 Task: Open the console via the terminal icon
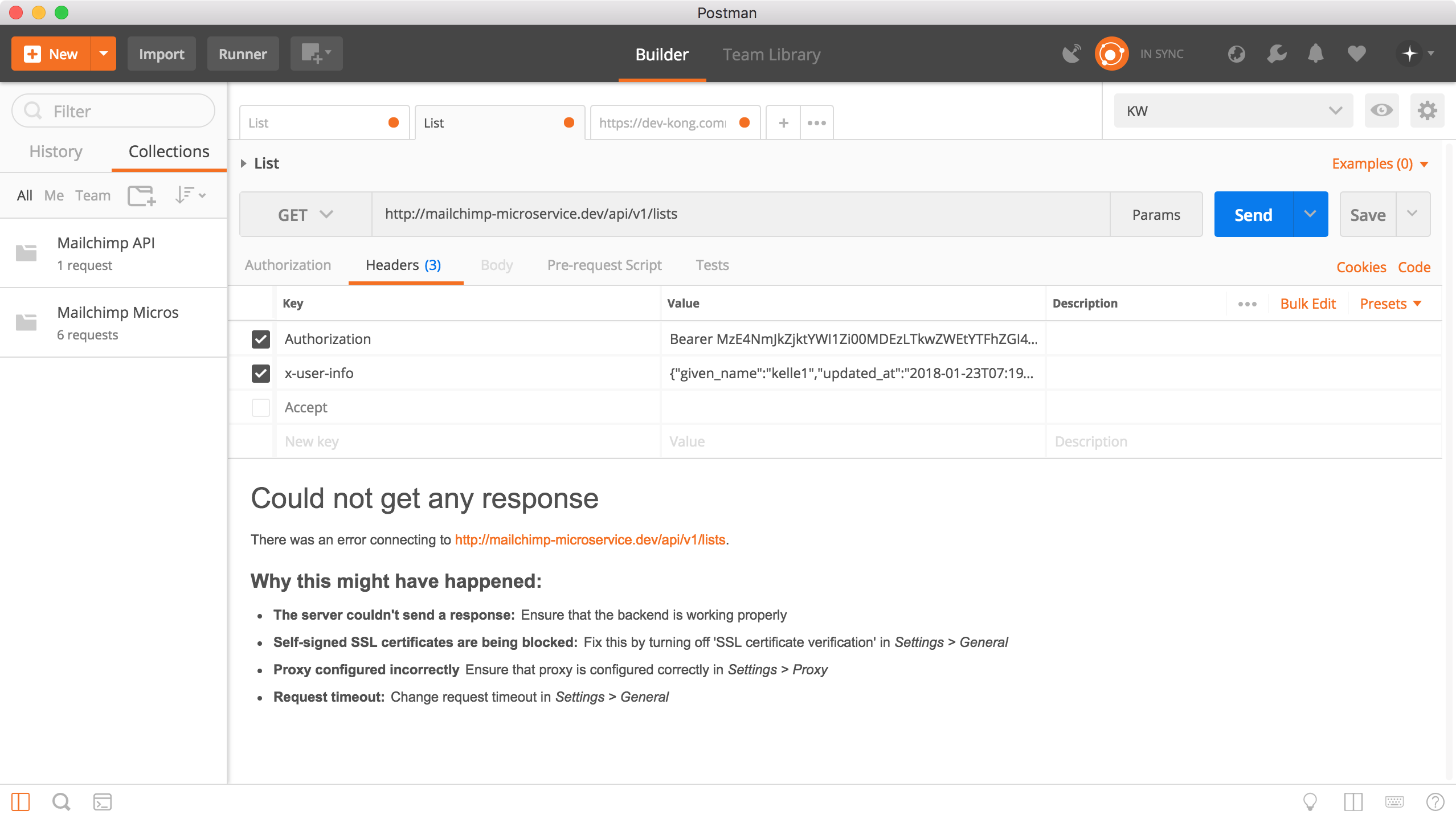[103, 802]
